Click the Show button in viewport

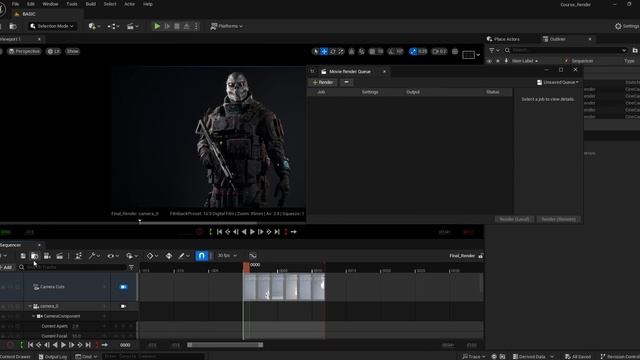coord(73,51)
